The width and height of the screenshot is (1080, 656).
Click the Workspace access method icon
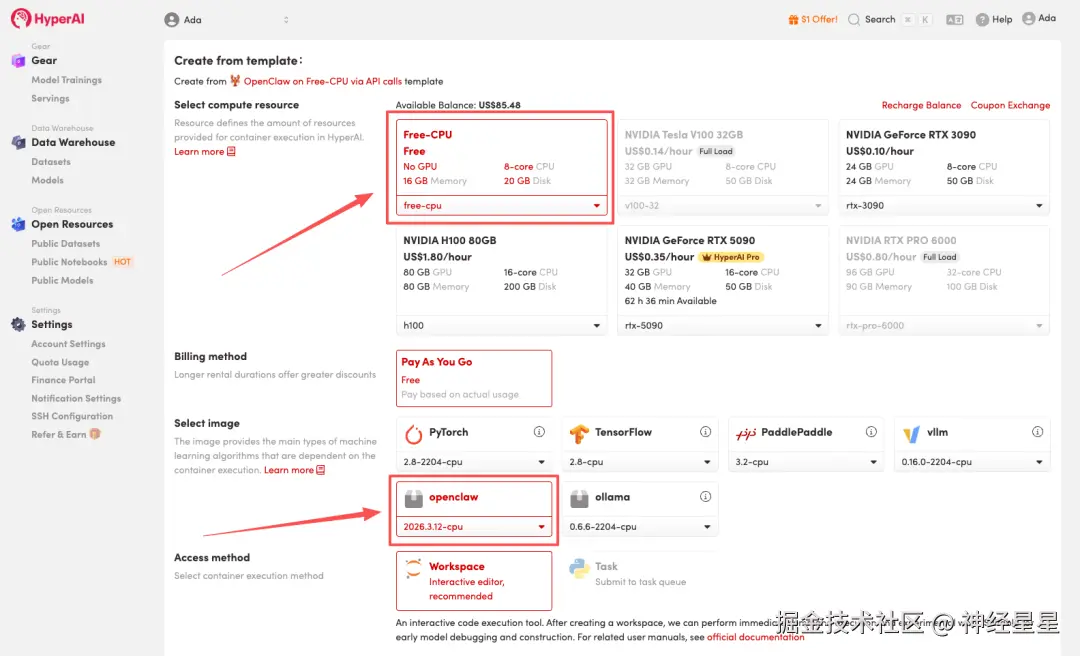413,568
